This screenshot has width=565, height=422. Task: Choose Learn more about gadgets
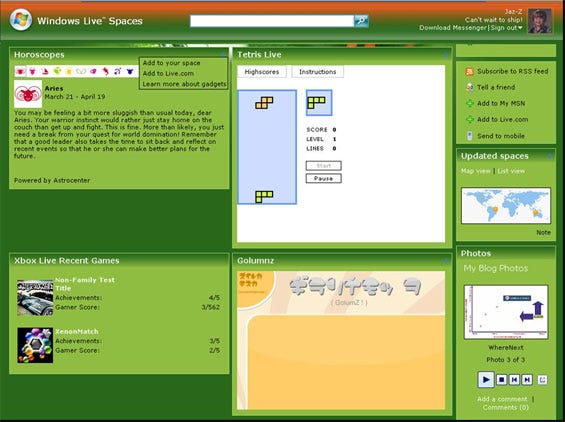pos(184,84)
